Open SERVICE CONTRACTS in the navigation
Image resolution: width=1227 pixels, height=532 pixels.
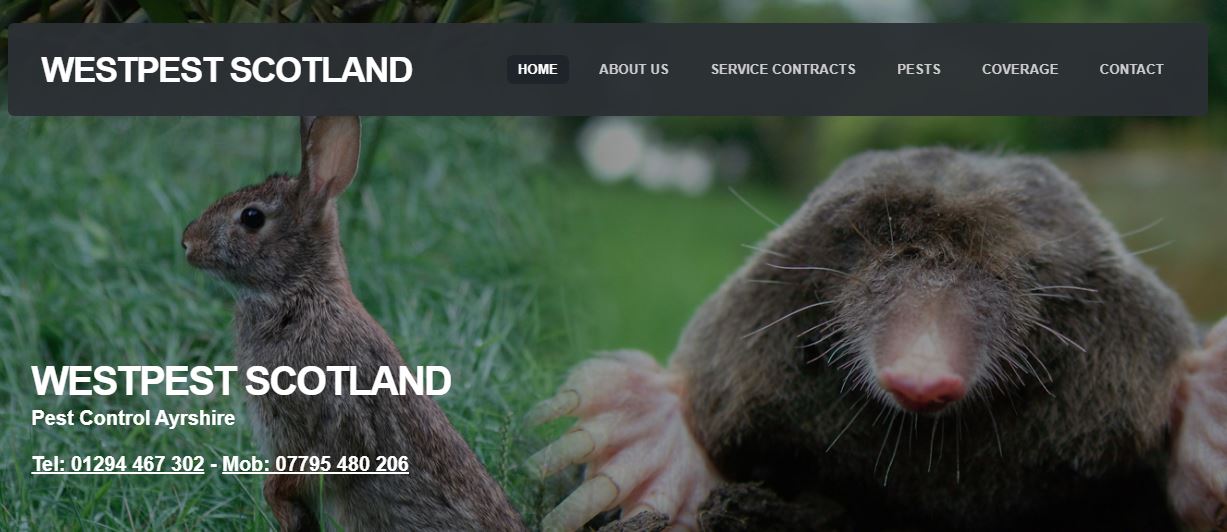click(x=783, y=69)
